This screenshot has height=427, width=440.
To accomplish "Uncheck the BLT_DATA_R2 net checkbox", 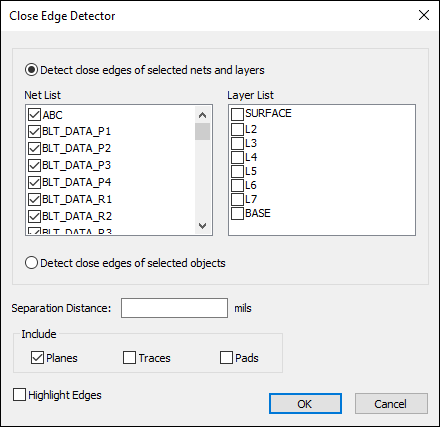I will 34,216.
